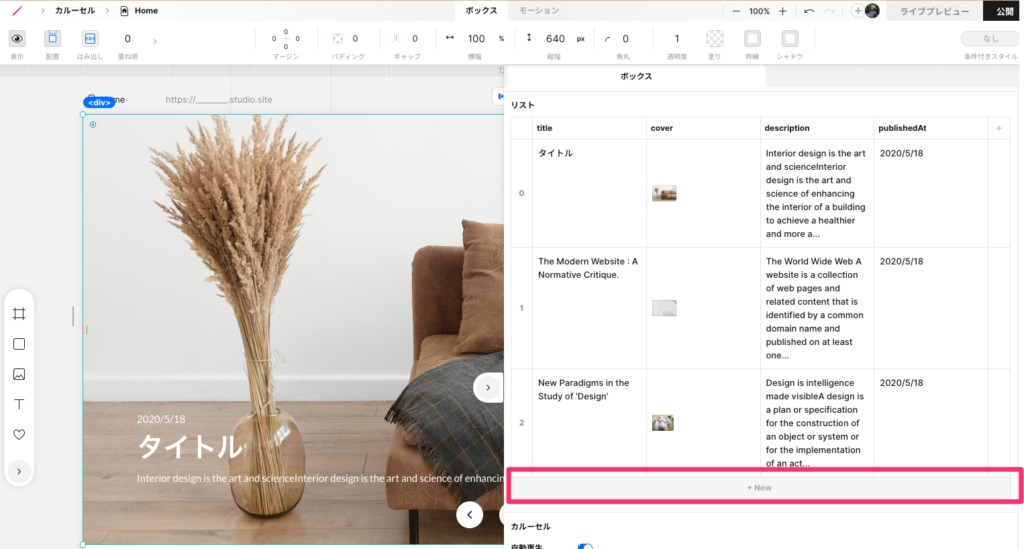Open cover thumbnail in row 1
1024x549 pixels.
click(x=664, y=308)
